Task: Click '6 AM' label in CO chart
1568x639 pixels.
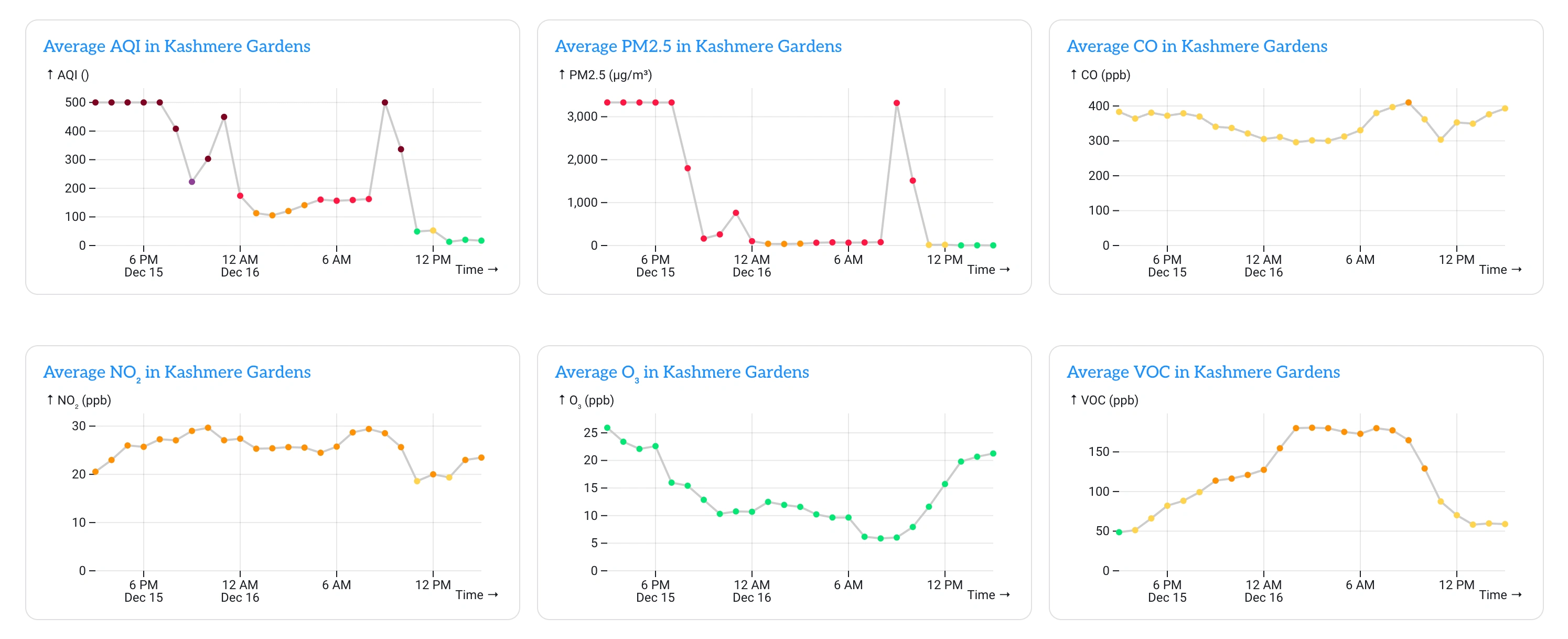Action: 1360,260
